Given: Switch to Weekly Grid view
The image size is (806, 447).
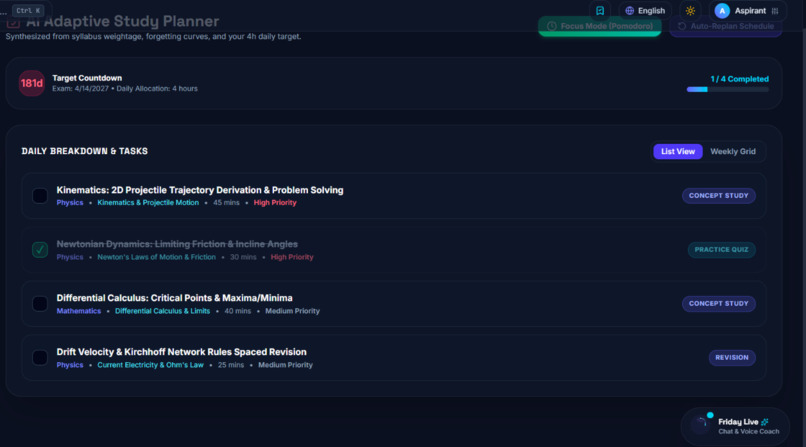Looking at the screenshot, I should pyautogui.click(x=732, y=152).
